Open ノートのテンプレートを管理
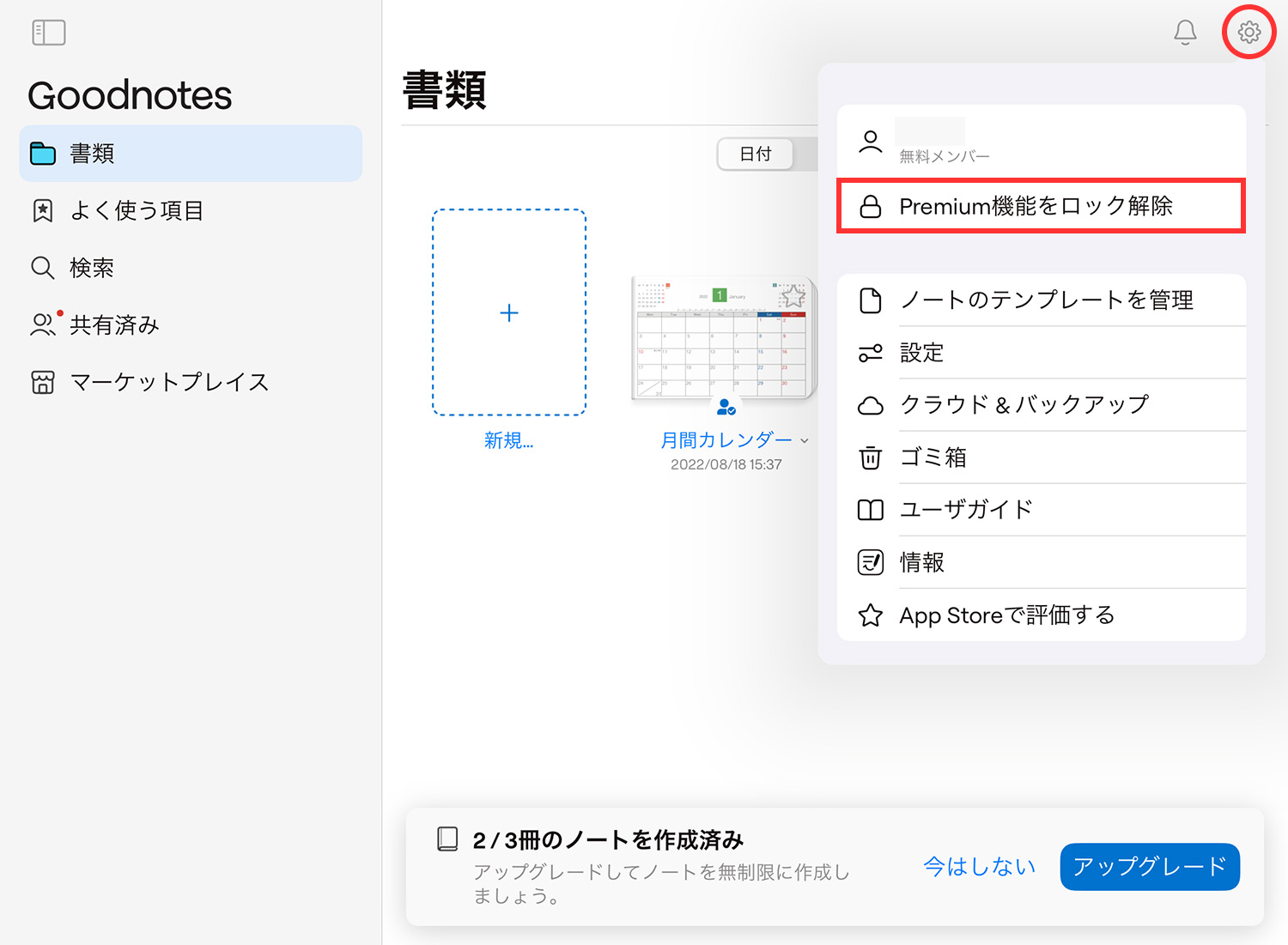Screen dimensions: 1288x945 (1041, 300)
